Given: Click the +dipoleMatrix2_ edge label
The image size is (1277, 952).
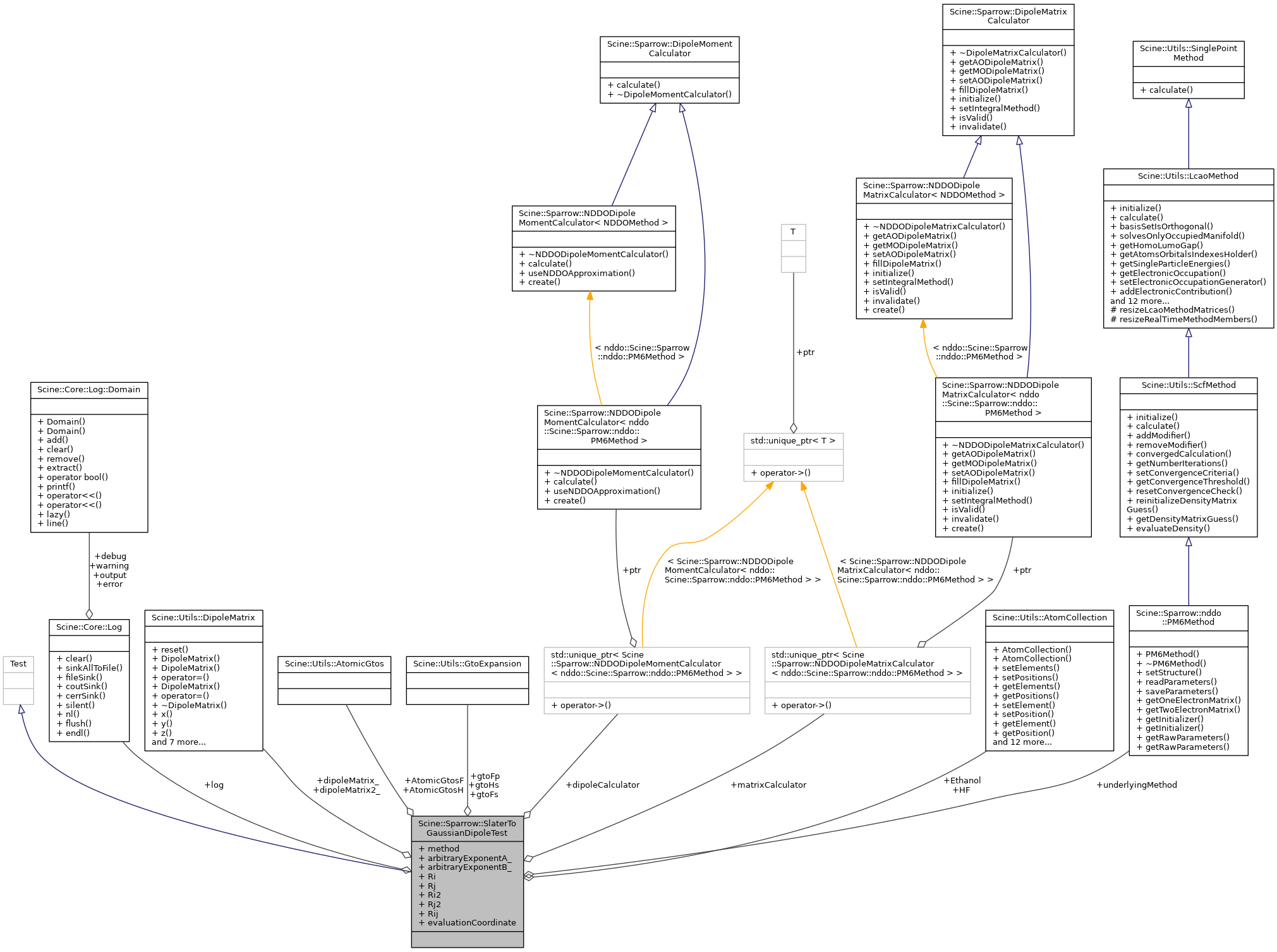Looking at the screenshot, I should pos(346,790).
